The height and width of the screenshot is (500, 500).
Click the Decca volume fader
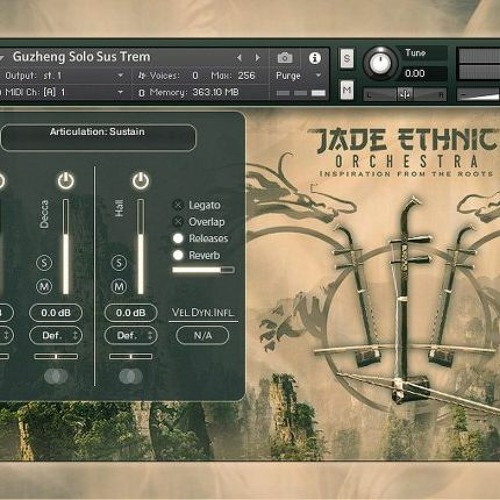pos(66,247)
